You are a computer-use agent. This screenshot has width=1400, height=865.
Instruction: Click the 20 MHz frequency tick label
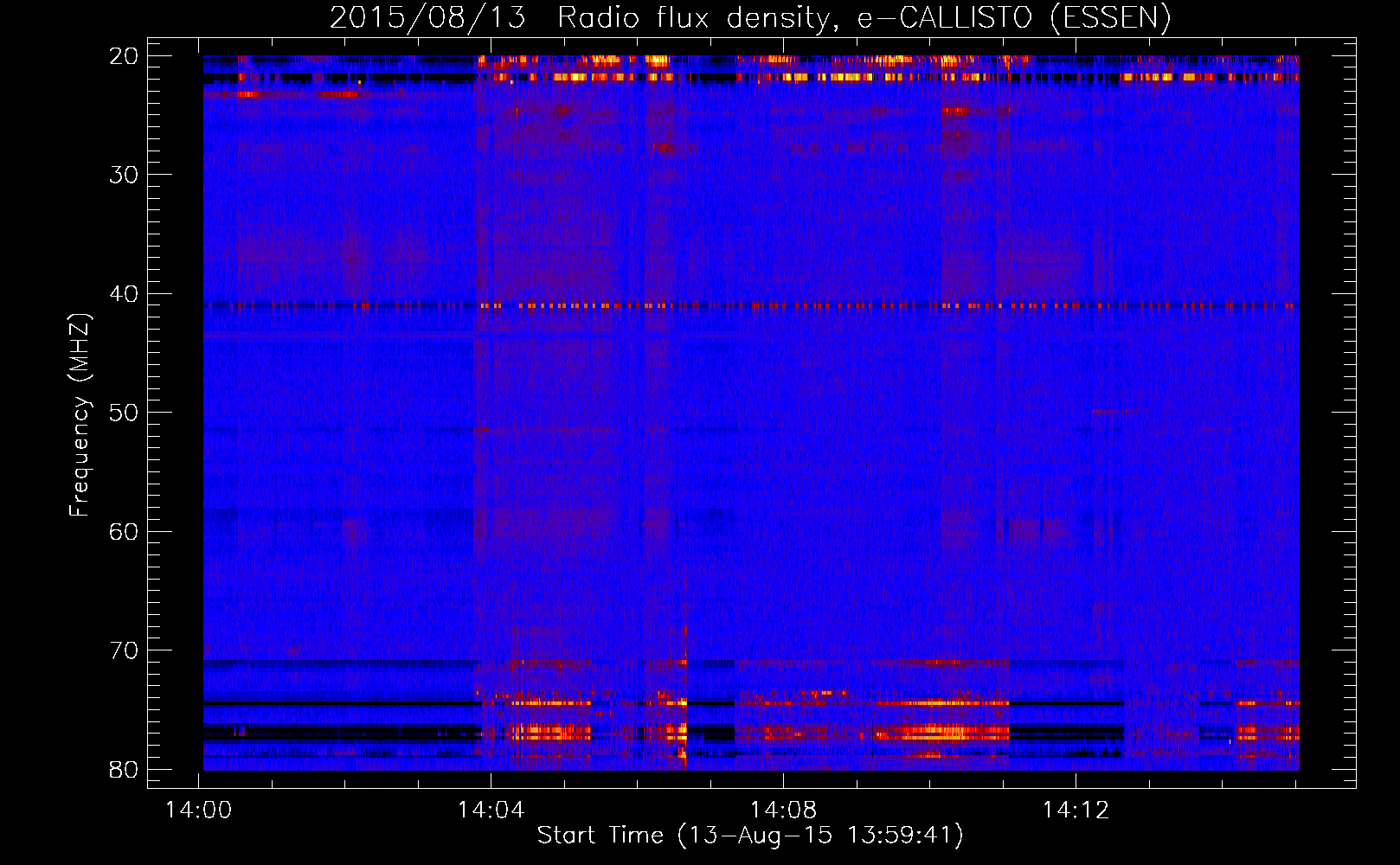pyautogui.click(x=124, y=56)
